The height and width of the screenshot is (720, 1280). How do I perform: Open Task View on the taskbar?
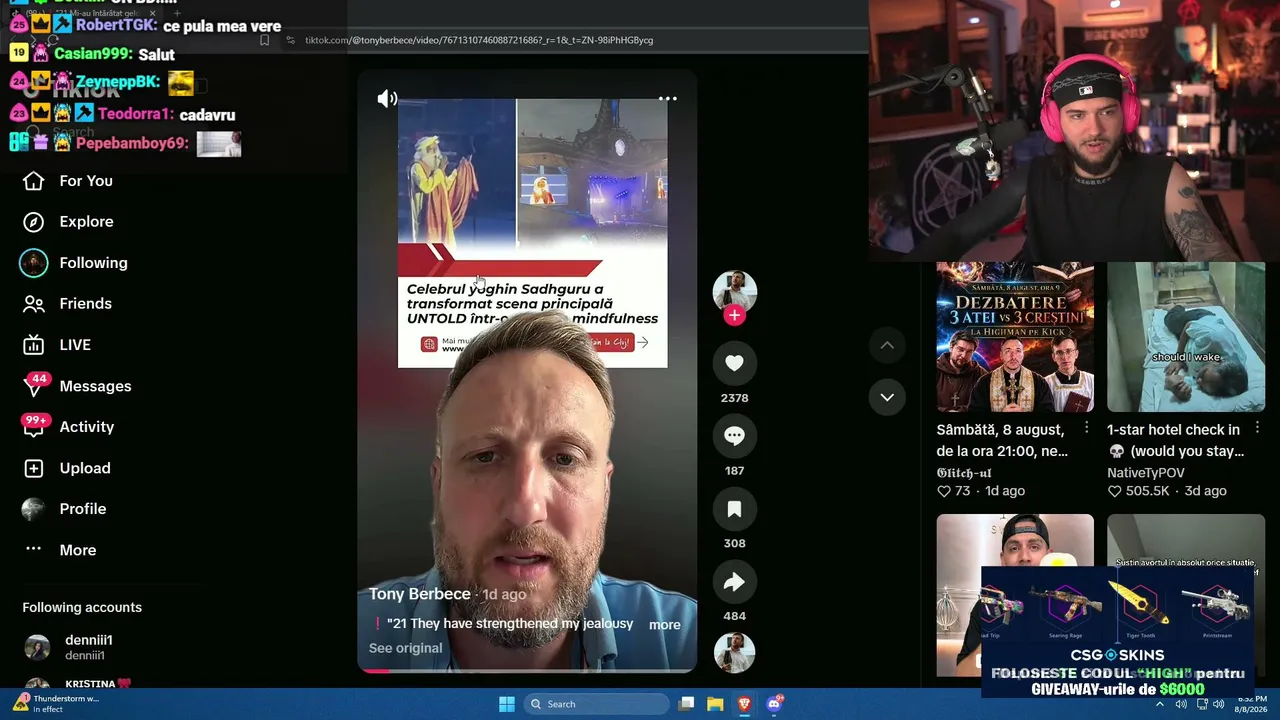point(686,704)
